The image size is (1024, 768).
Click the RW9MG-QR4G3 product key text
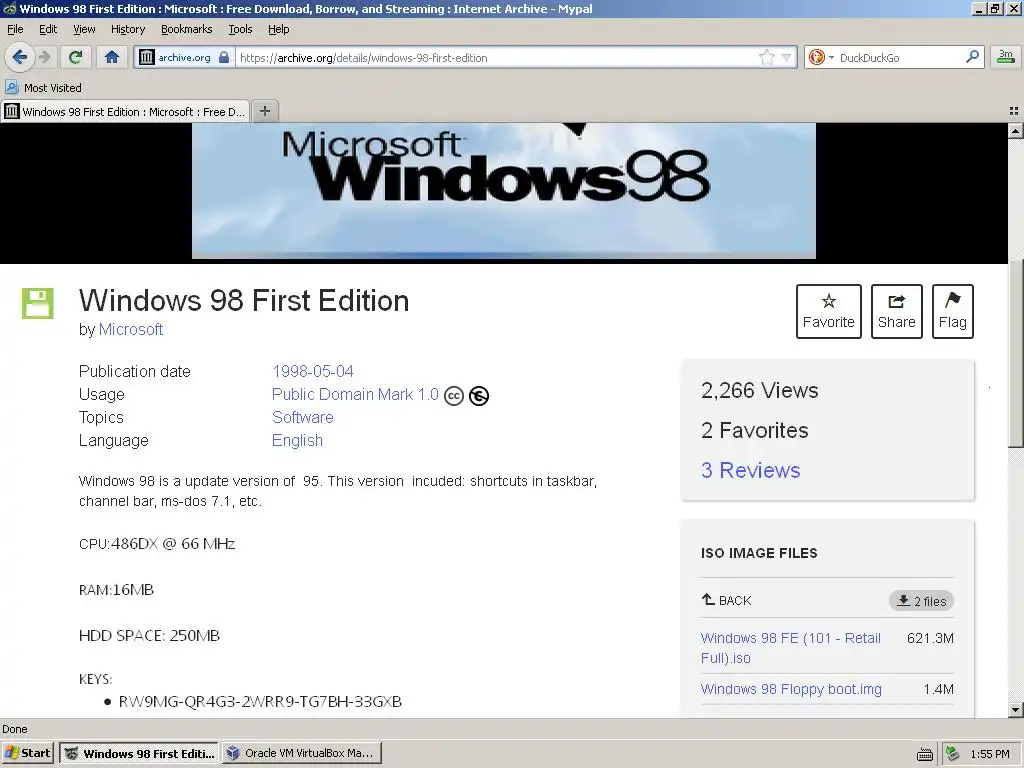pos(260,701)
